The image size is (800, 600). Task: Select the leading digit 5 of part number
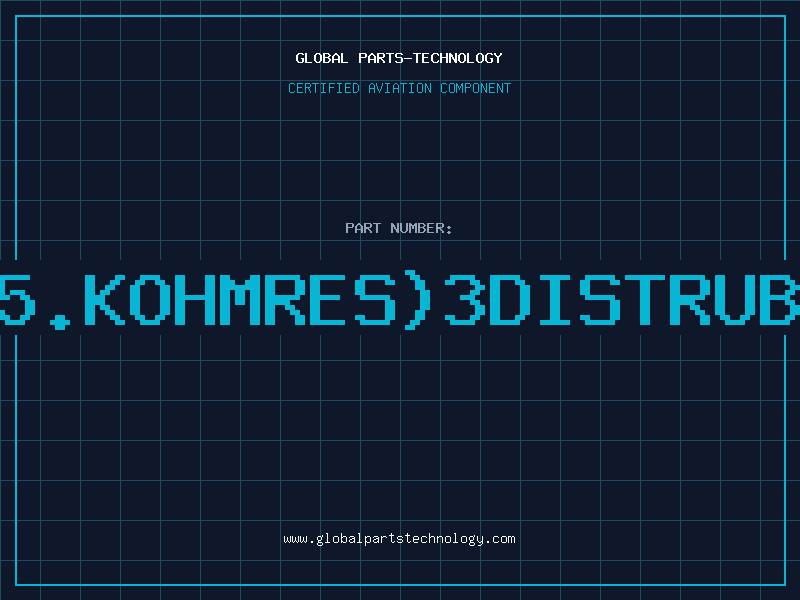[x=17, y=300]
